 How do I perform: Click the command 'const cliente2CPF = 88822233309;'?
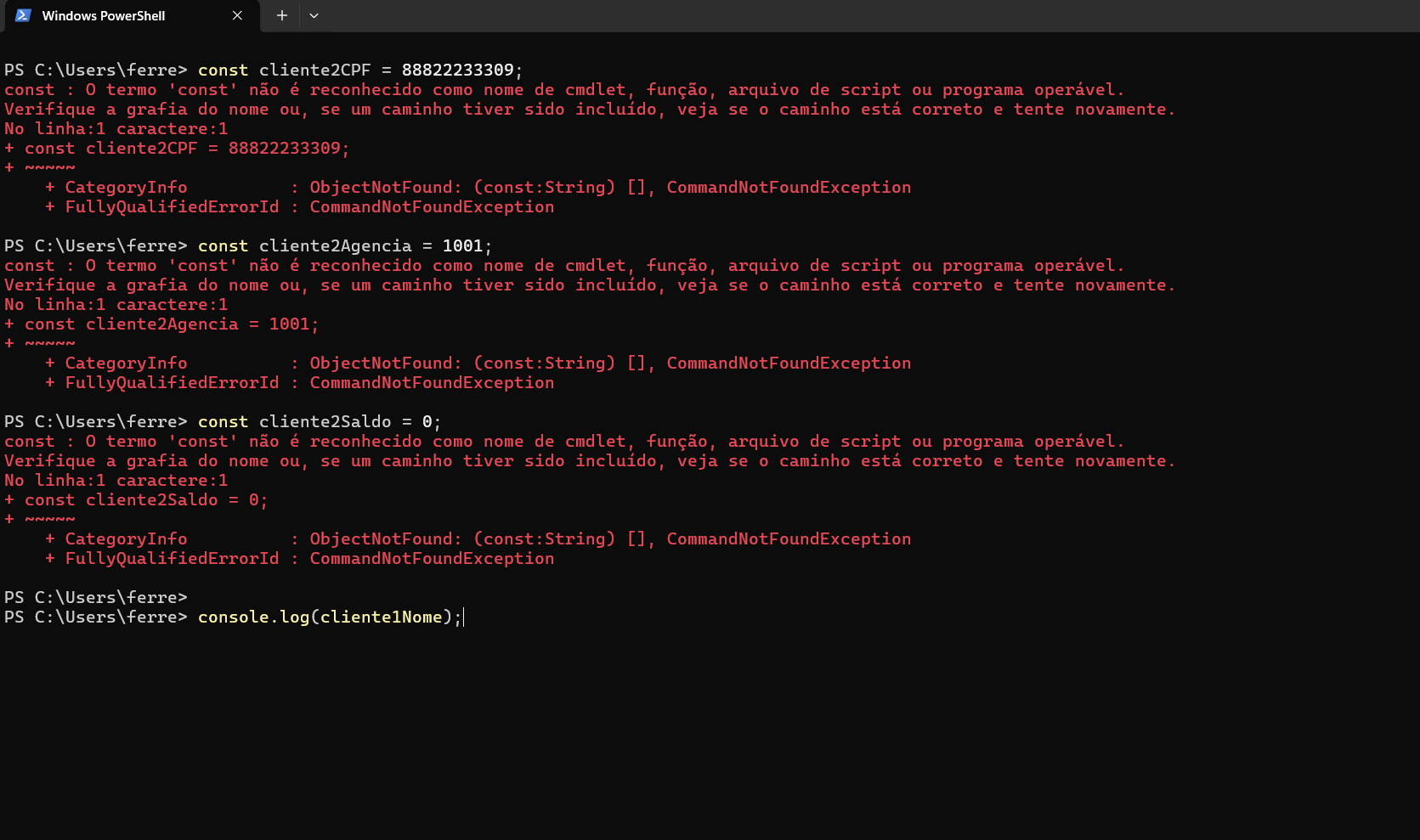(x=360, y=70)
